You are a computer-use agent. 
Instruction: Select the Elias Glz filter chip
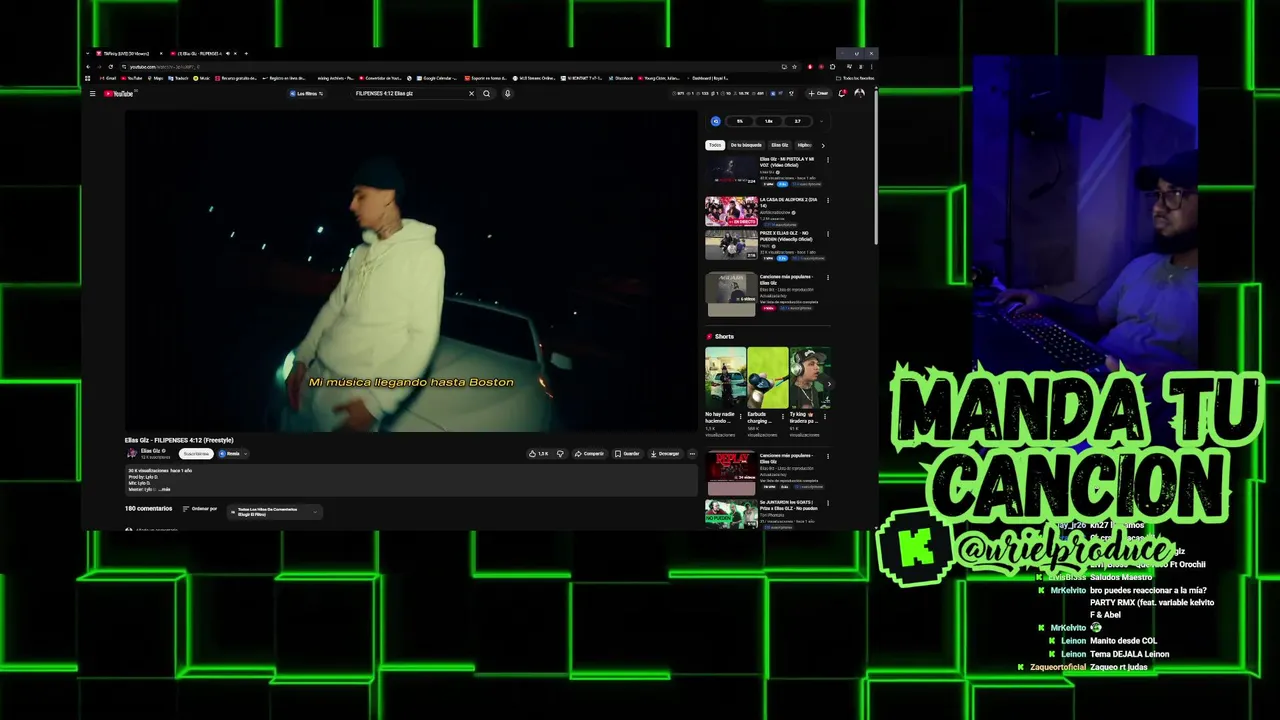[x=780, y=145]
